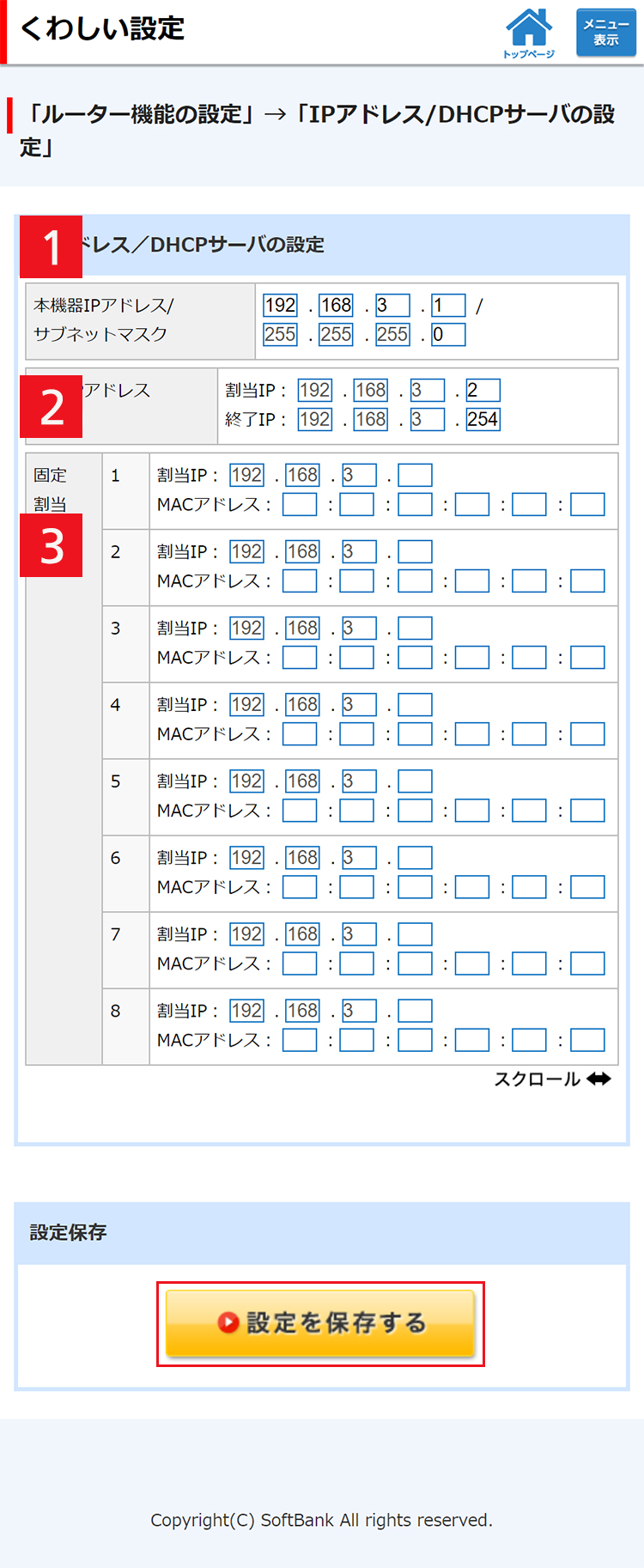Click the SoftBank copyright footer text
The width and height of the screenshot is (644, 1568).
click(321, 1520)
